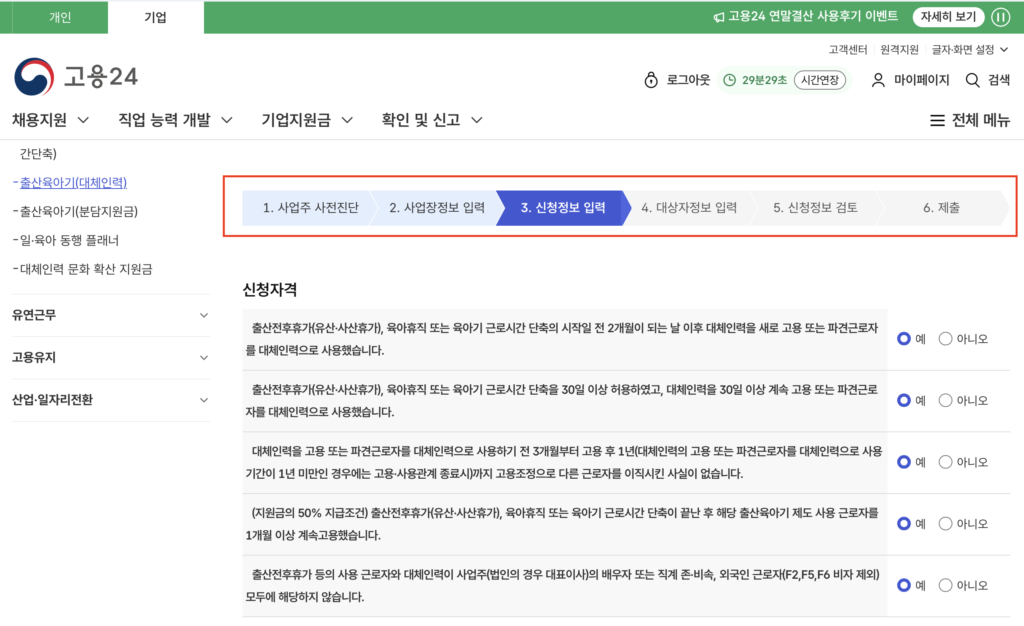Open the 전체 메뉴 hamburger icon
This screenshot has width=1024, height=626.
tap(937, 121)
